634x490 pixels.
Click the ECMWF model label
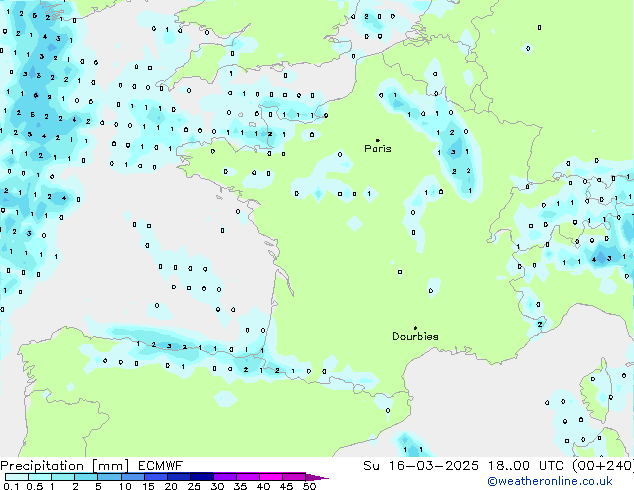tap(161, 466)
